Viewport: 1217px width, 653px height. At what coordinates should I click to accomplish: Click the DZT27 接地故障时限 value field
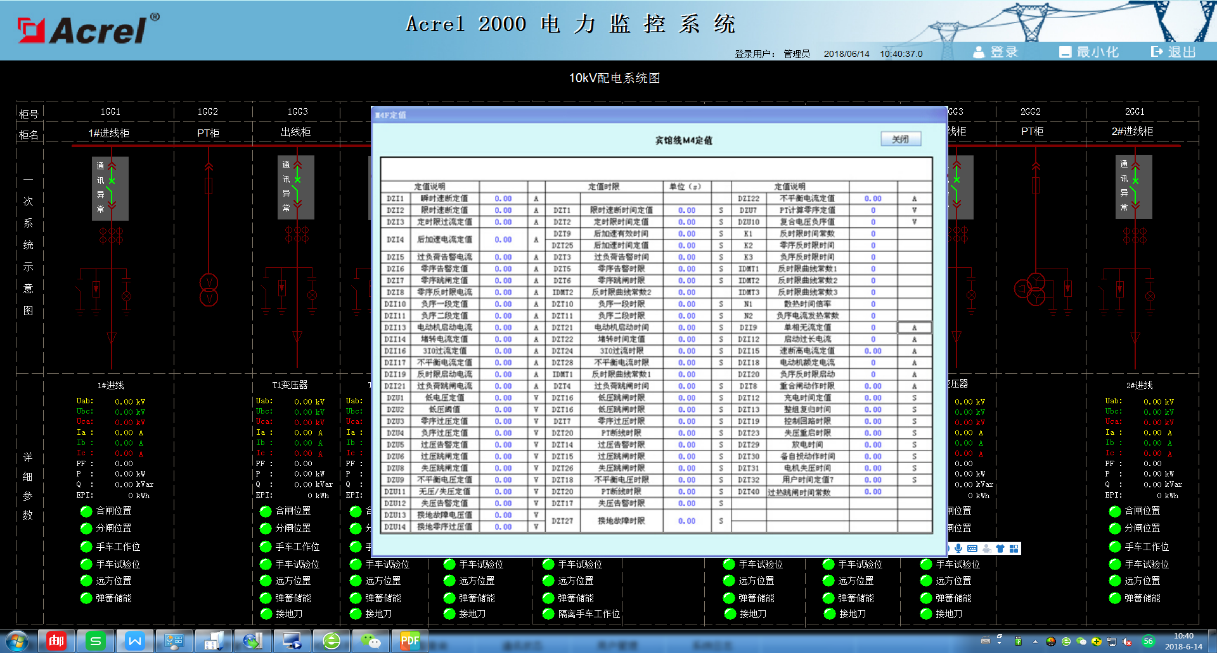pos(686,521)
